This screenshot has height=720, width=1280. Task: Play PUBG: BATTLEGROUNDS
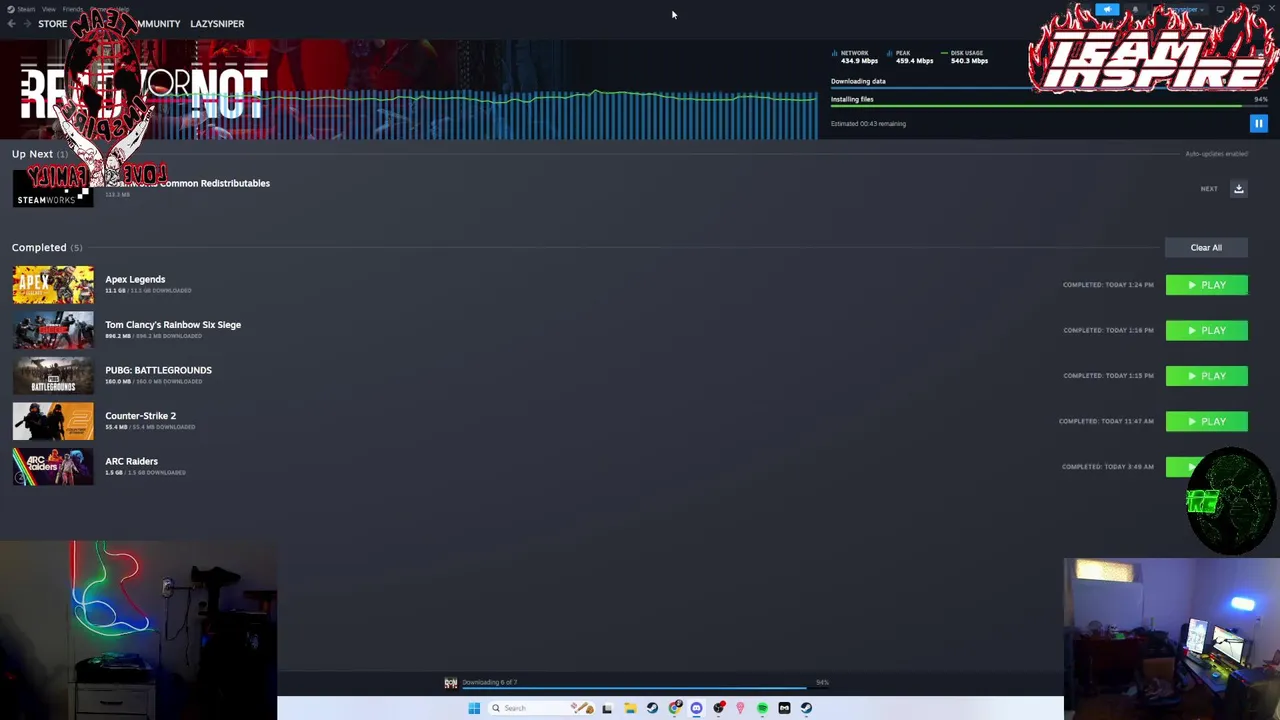[x=1206, y=376]
